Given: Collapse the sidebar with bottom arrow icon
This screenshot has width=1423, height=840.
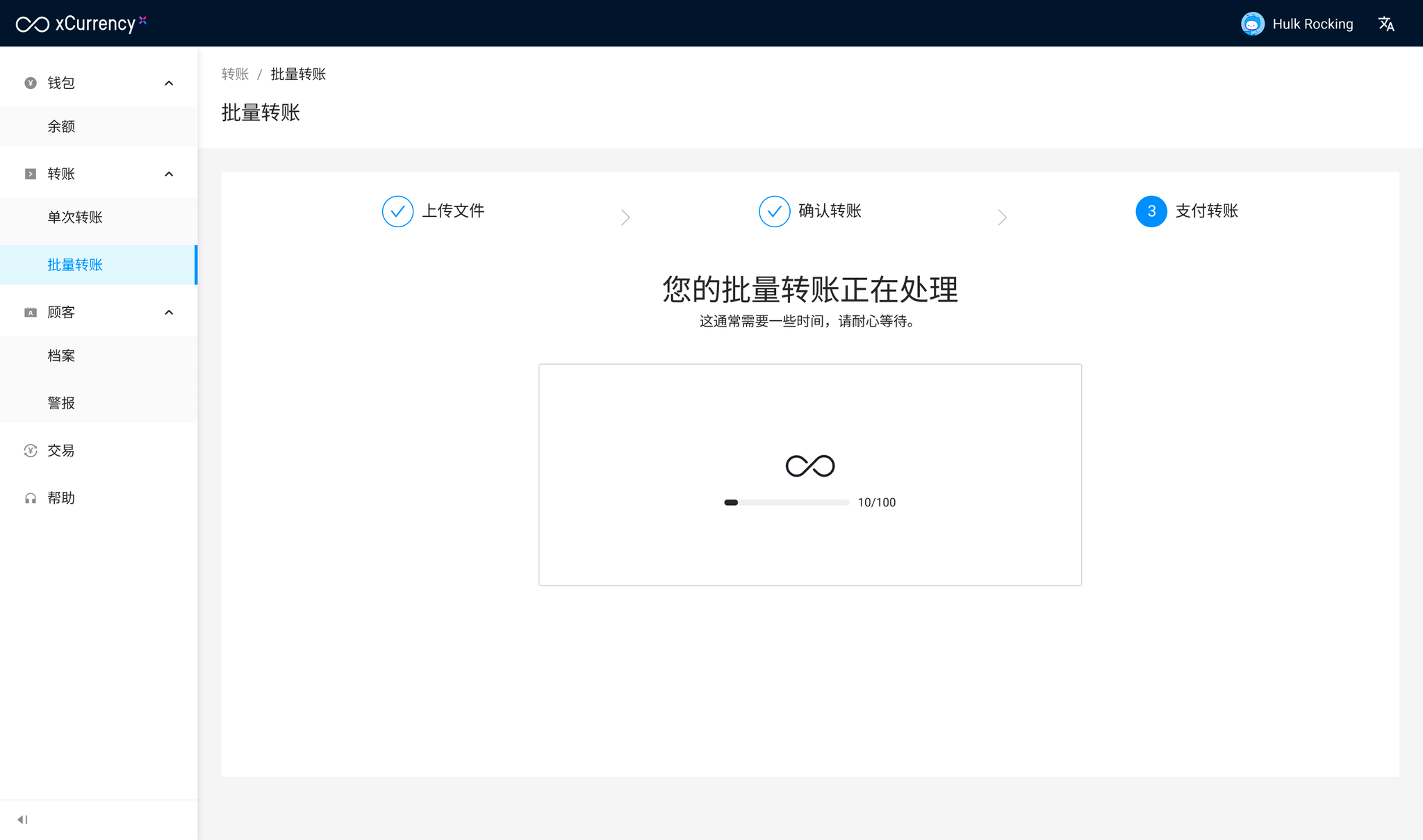Looking at the screenshot, I should 22,820.
